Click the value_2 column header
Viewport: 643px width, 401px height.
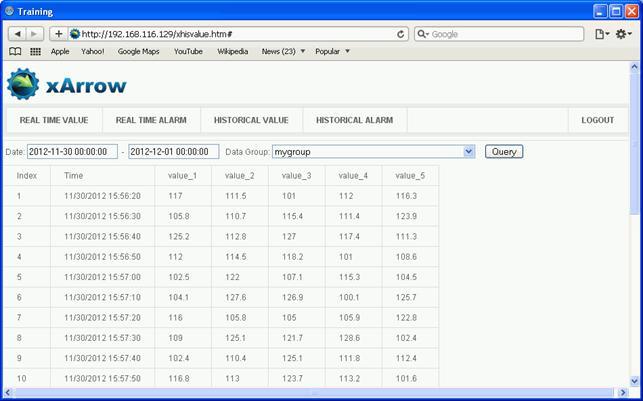click(x=239, y=175)
